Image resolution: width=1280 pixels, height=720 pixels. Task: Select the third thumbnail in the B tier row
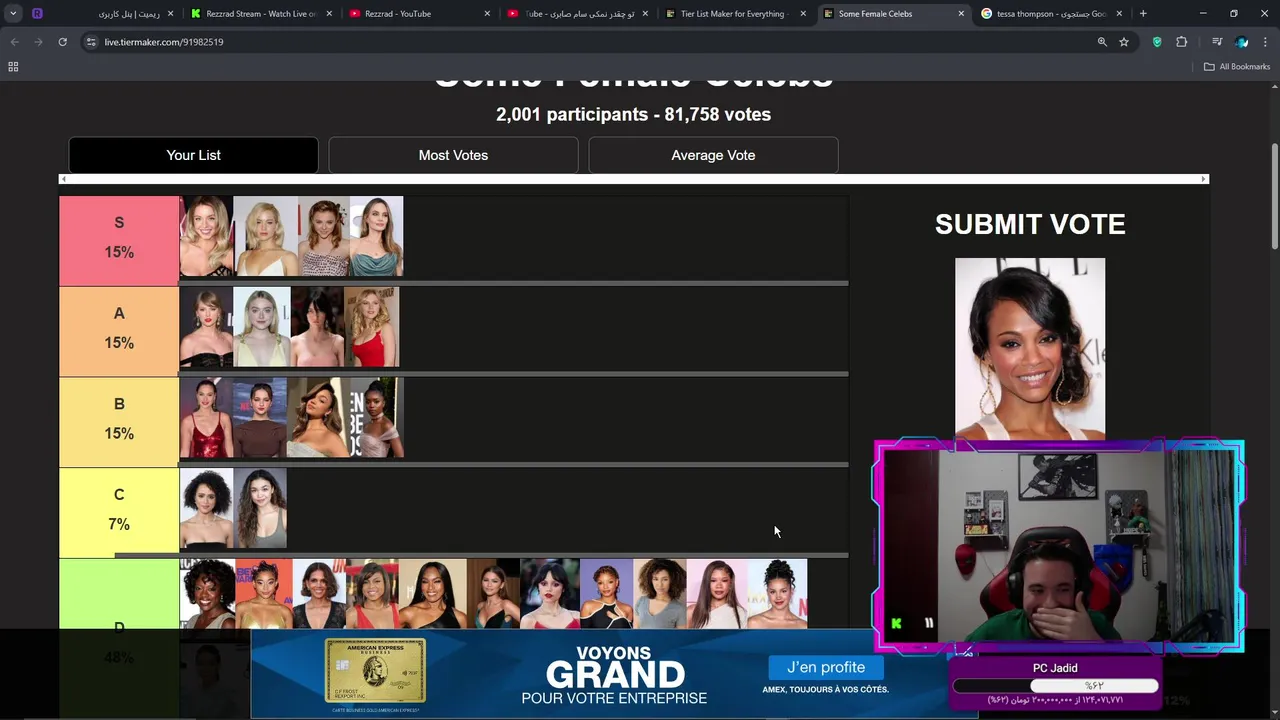click(318, 418)
